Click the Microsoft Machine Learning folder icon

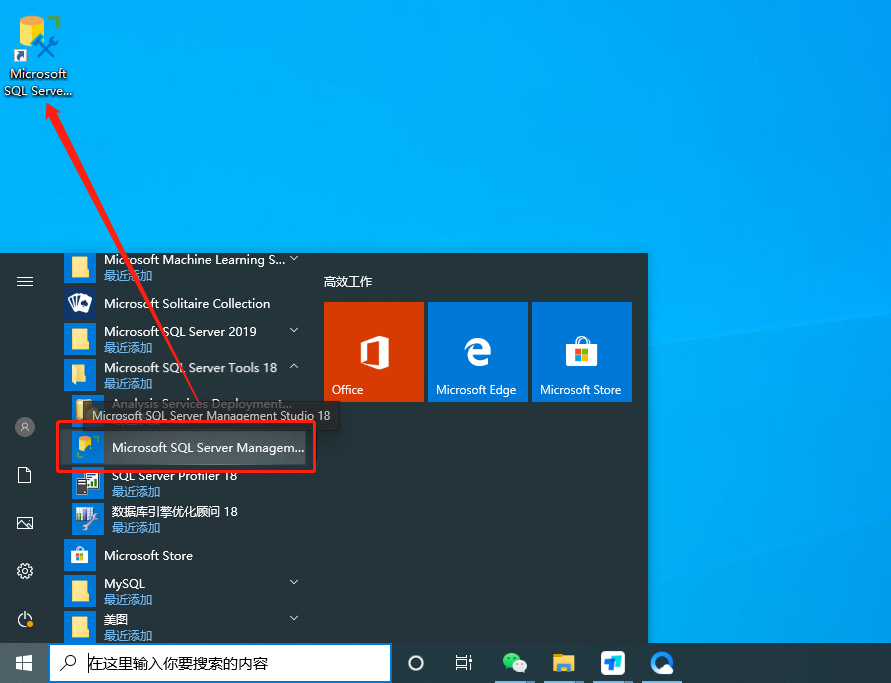pos(80,268)
